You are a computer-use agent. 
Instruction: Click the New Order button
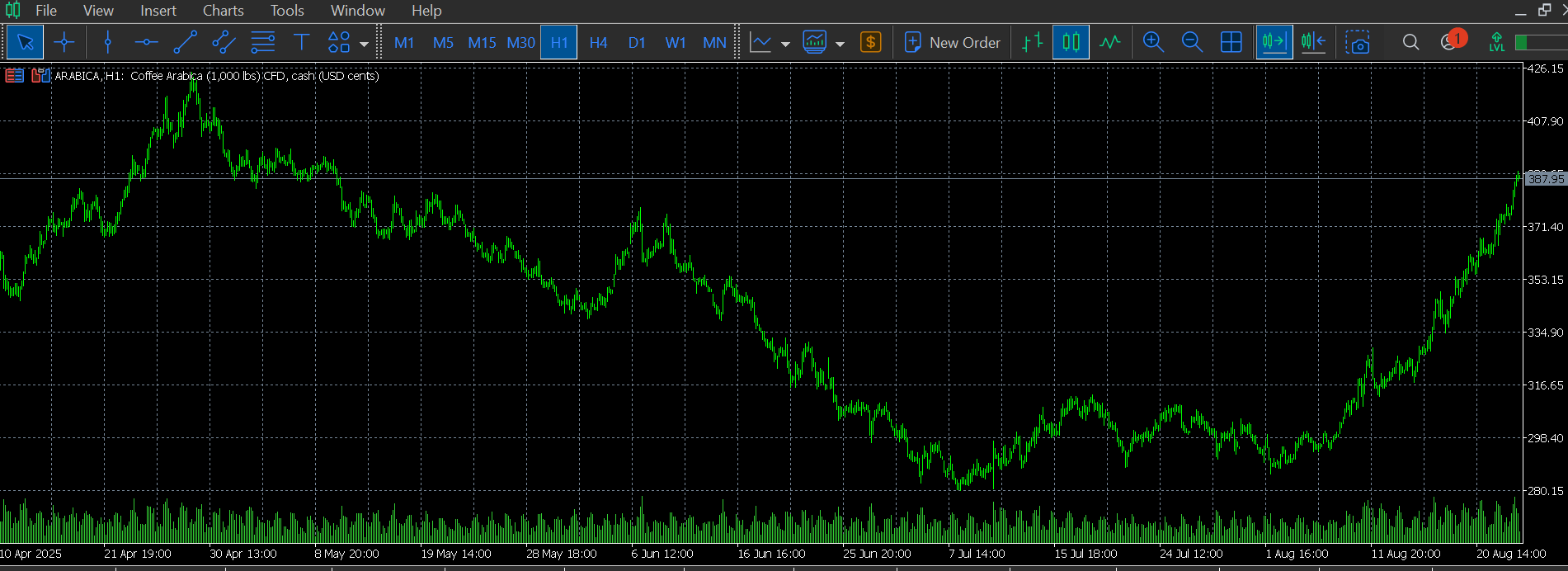(x=953, y=42)
